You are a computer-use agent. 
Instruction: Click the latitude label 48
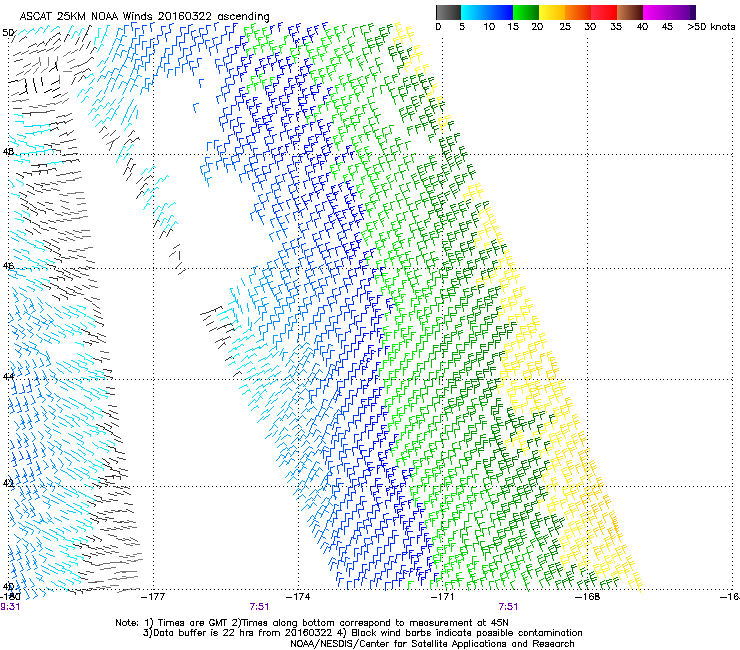[8, 152]
